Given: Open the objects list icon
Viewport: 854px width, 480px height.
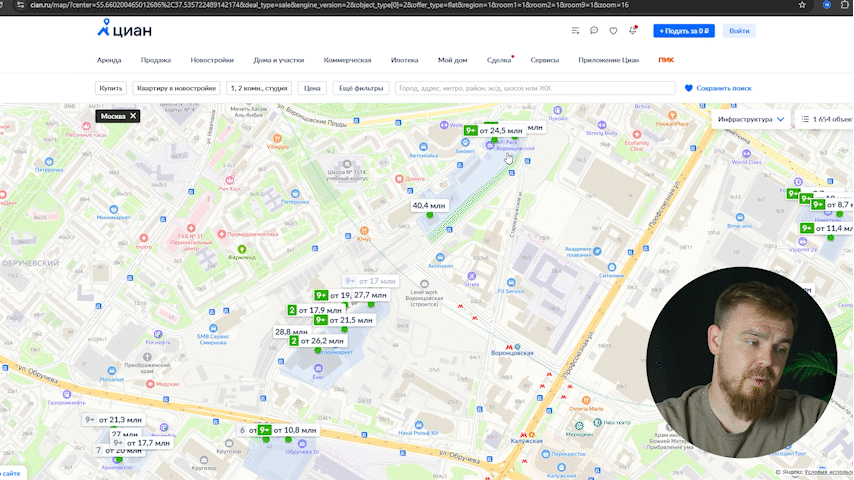Looking at the screenshot, I should 805,119.
